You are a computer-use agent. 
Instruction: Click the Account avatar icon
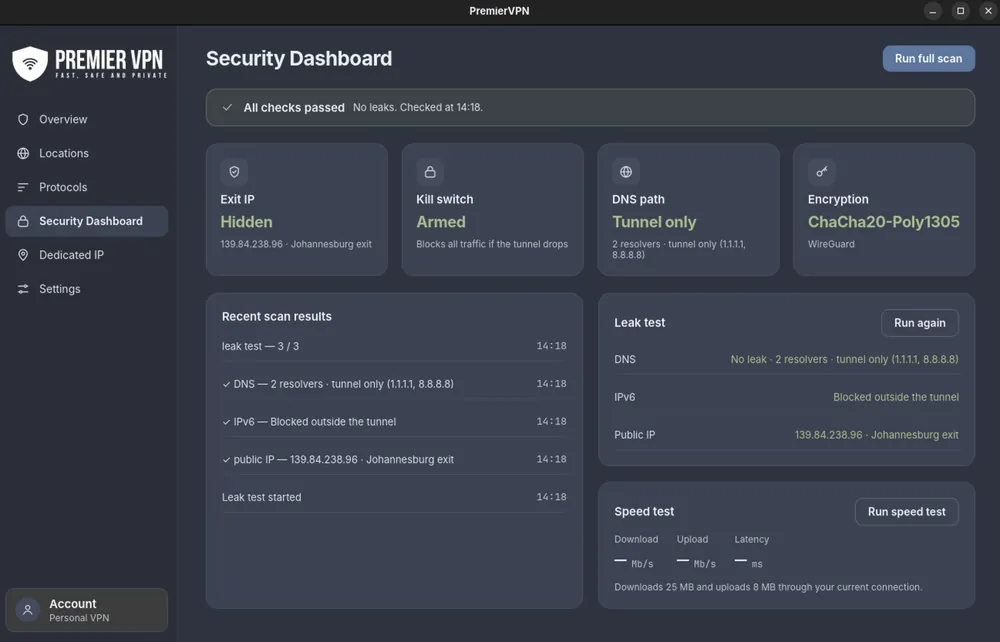pos(27,610)
